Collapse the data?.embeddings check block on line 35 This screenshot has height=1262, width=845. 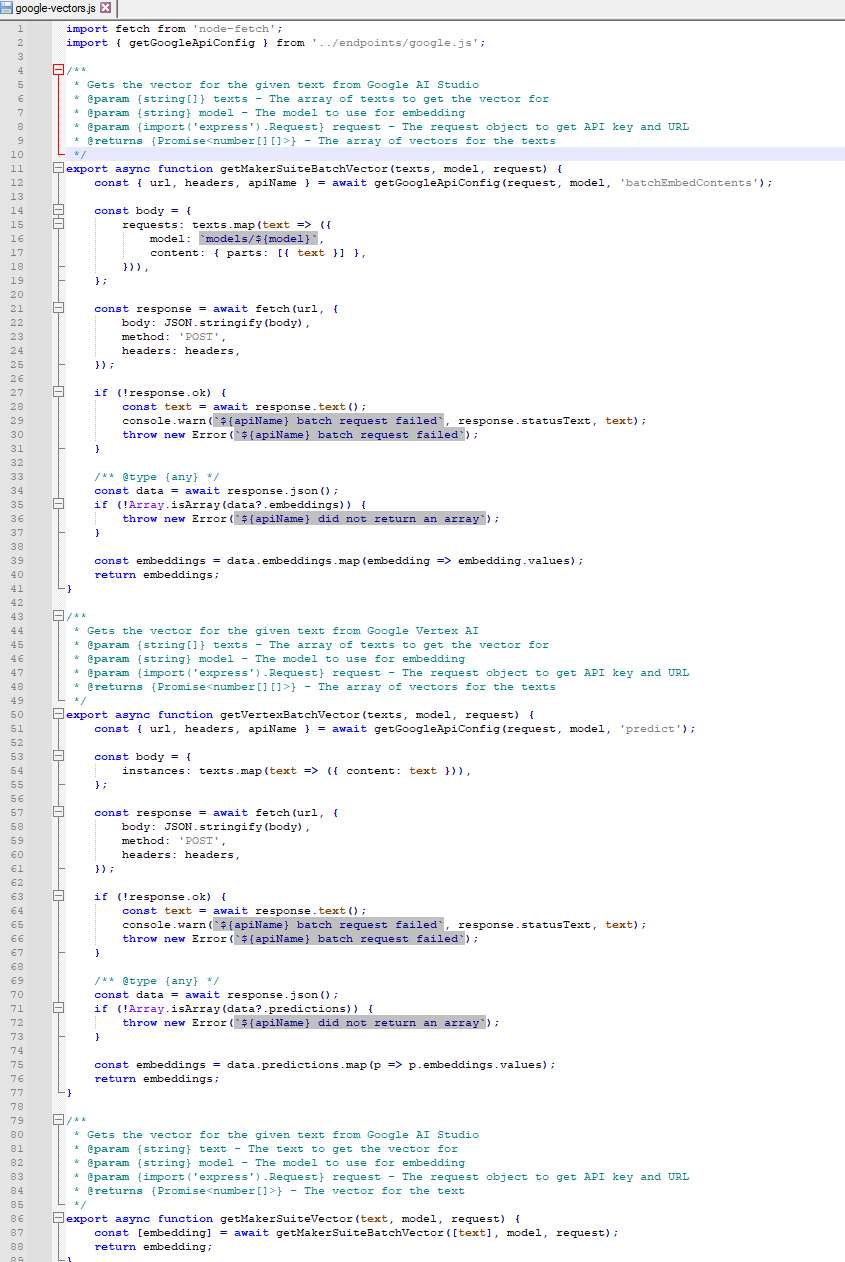click(58, 504)
